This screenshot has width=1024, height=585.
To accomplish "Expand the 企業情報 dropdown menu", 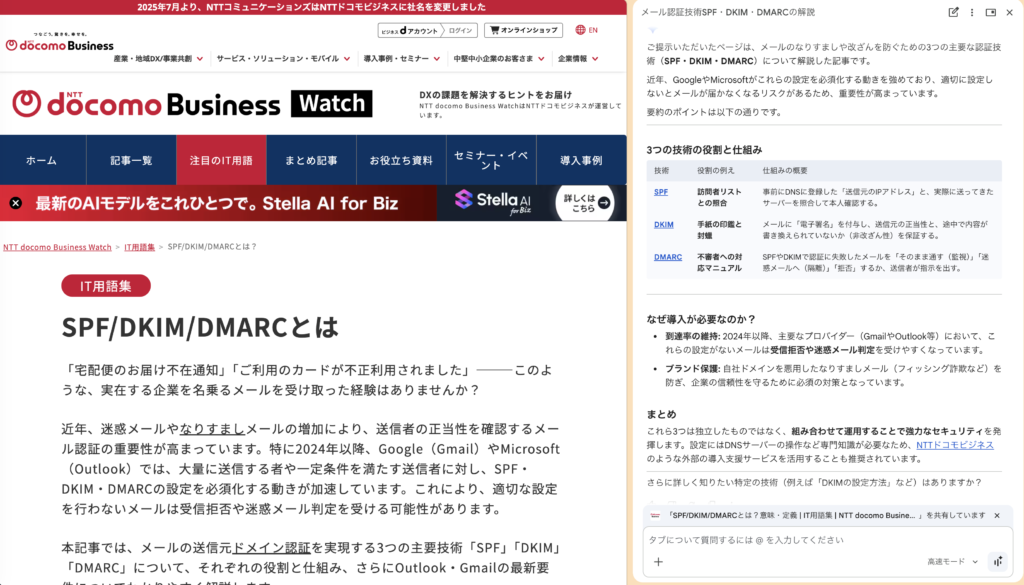I will pyautogui.click(x=584, y=58).
